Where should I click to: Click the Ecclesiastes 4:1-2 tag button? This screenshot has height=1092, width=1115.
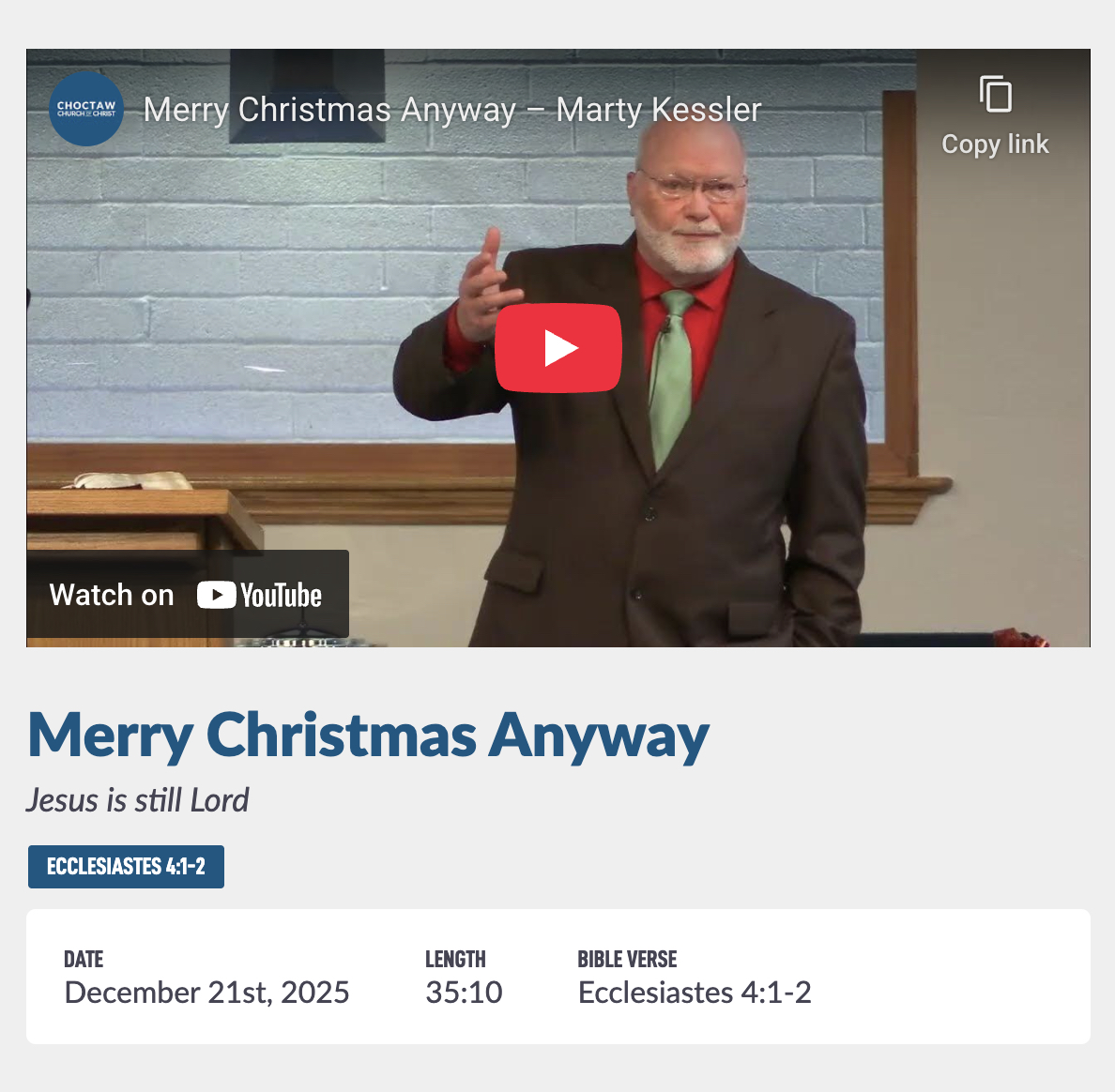point(126,867)
